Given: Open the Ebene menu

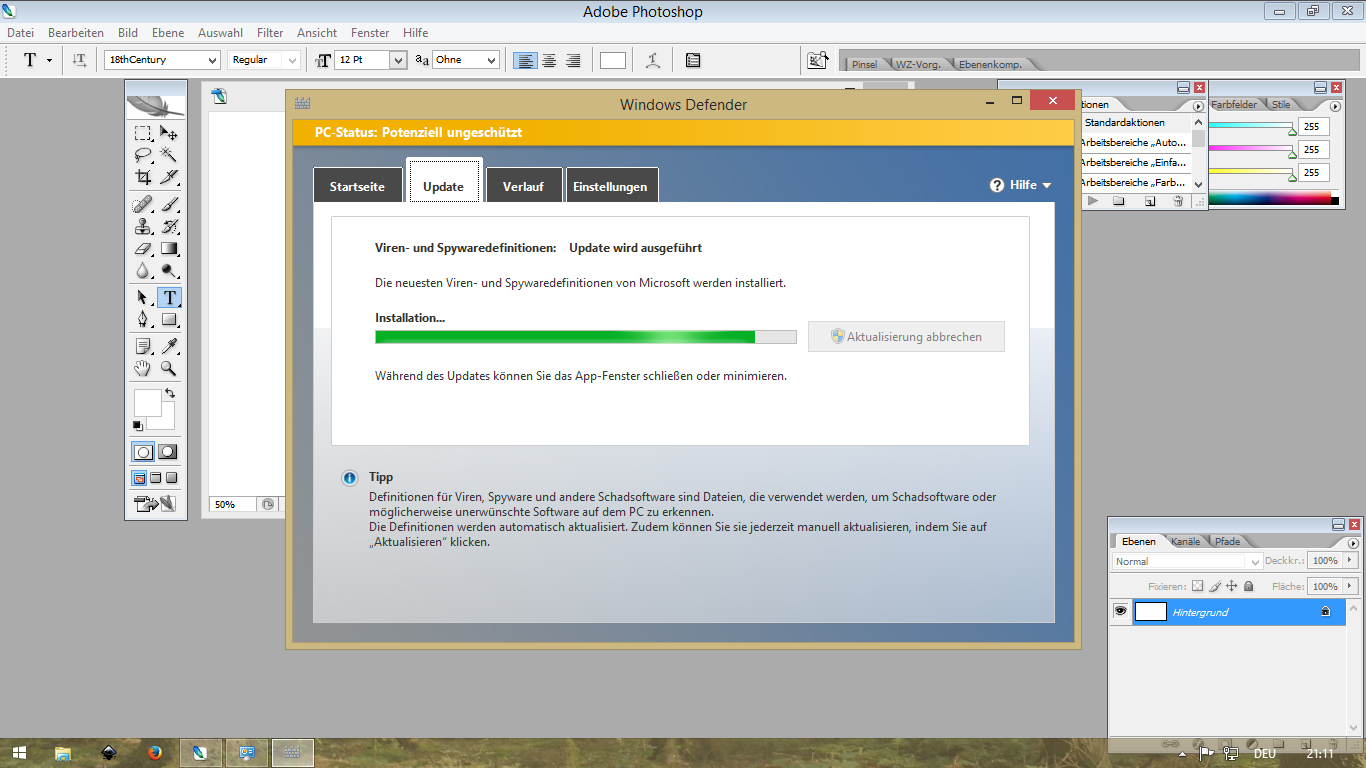Looking at the screenshot, I should 167,33.
